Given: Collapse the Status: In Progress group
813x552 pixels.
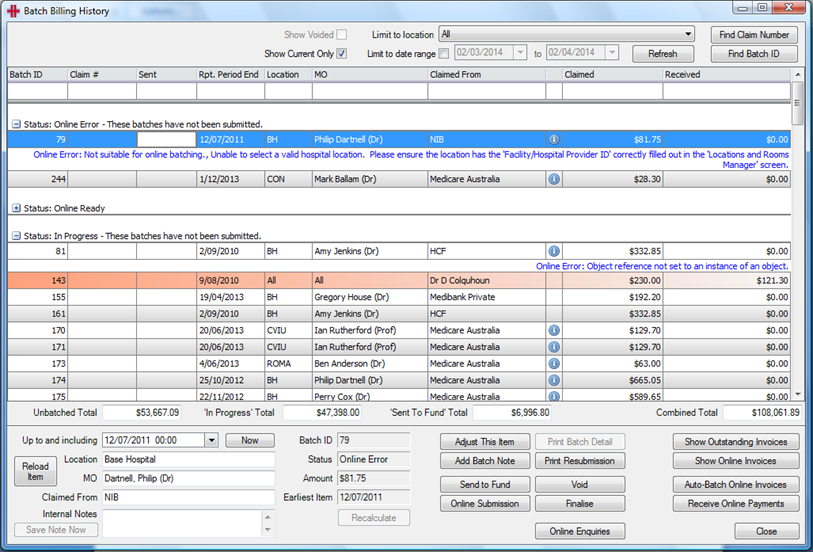Looking at the screenshot, I should (x=16, y=236).
